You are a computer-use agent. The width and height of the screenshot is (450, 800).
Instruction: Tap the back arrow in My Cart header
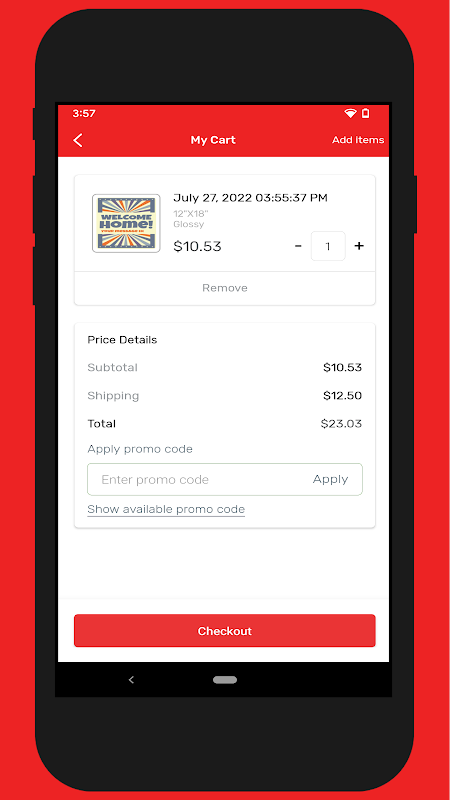[x=78, y=140]
